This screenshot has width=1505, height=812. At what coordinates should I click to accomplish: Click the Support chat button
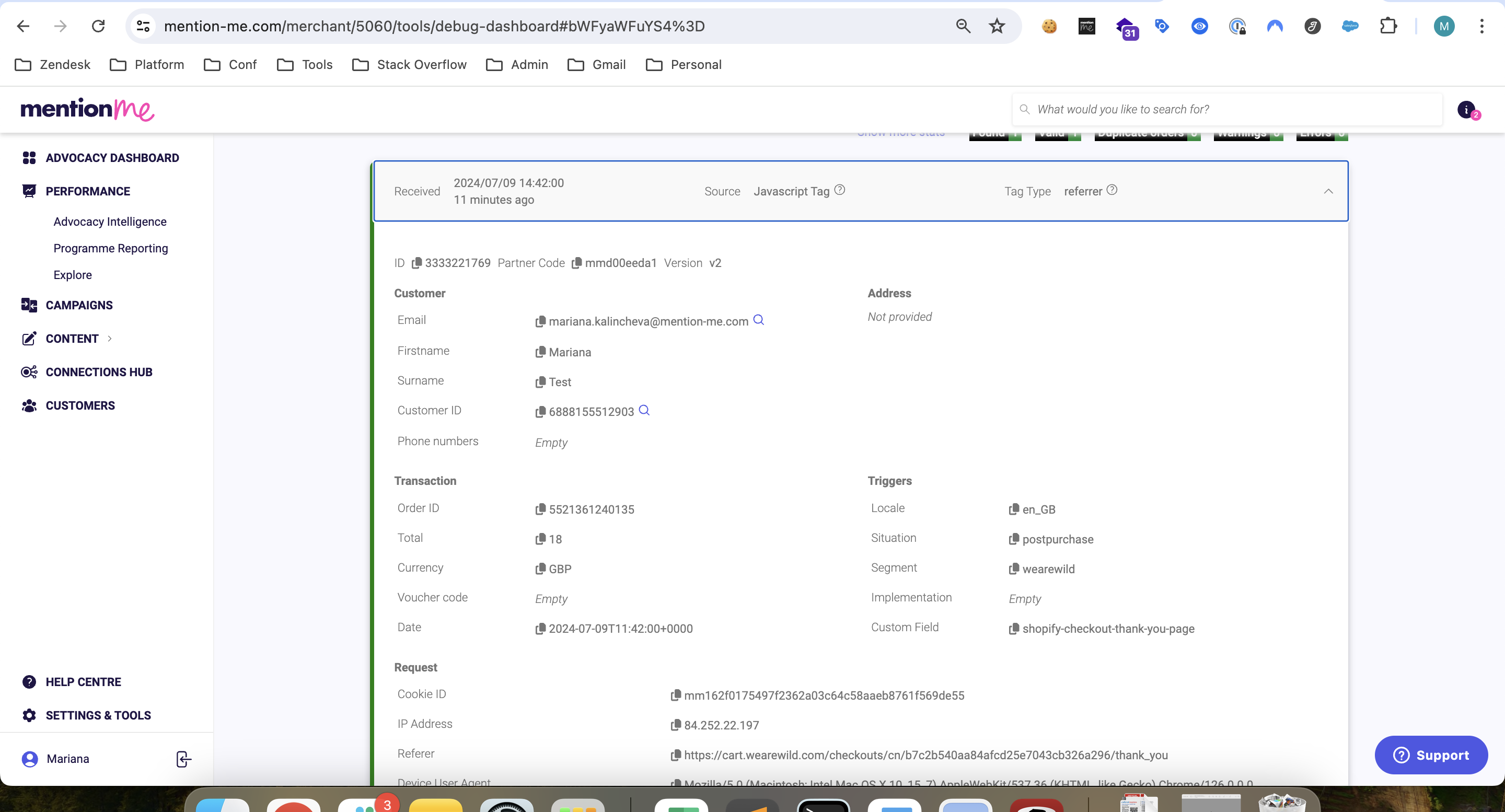click(1431, 755)
